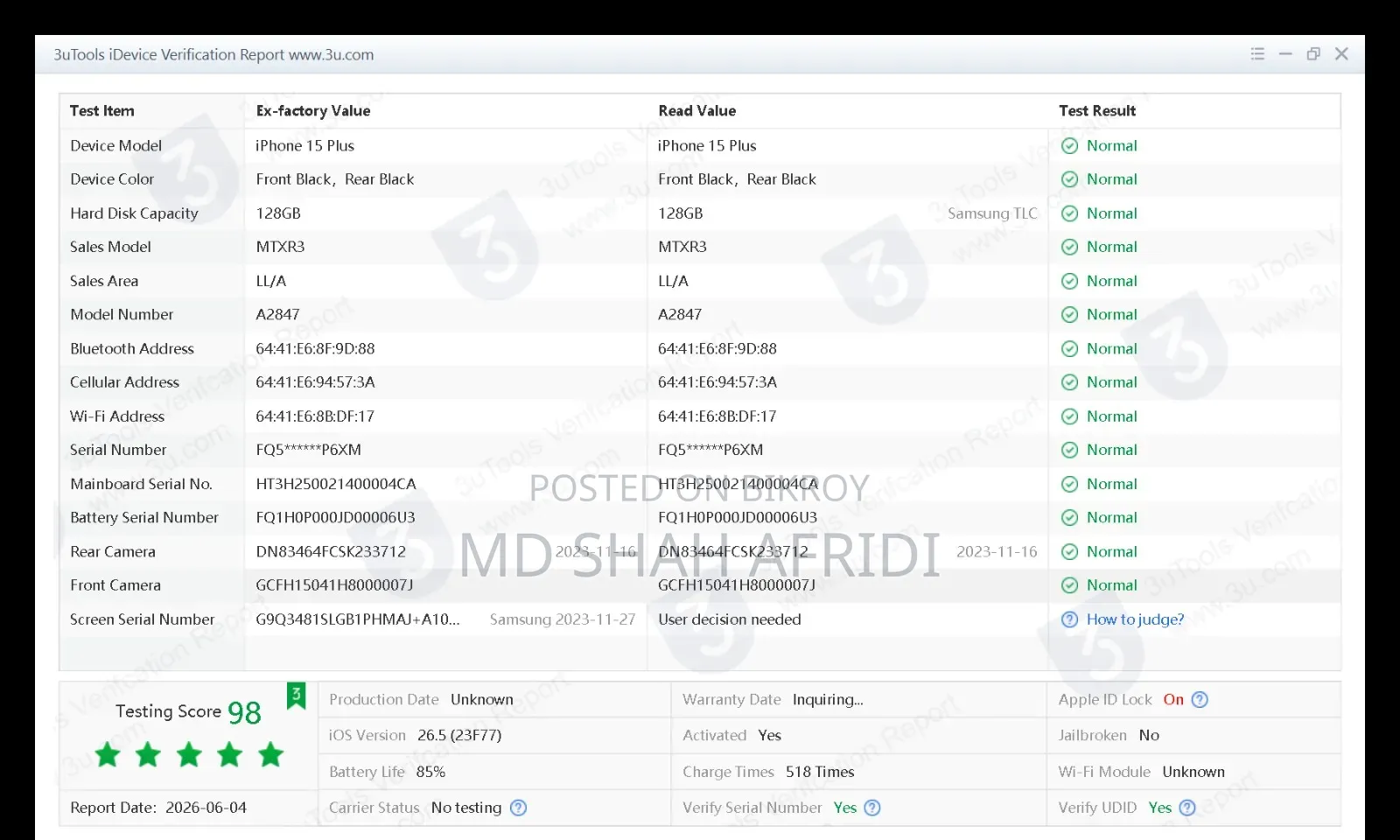This screenshot has width=1400, height=840.
Task: Click the Testing Score value 98
Action: coord(244,713)
